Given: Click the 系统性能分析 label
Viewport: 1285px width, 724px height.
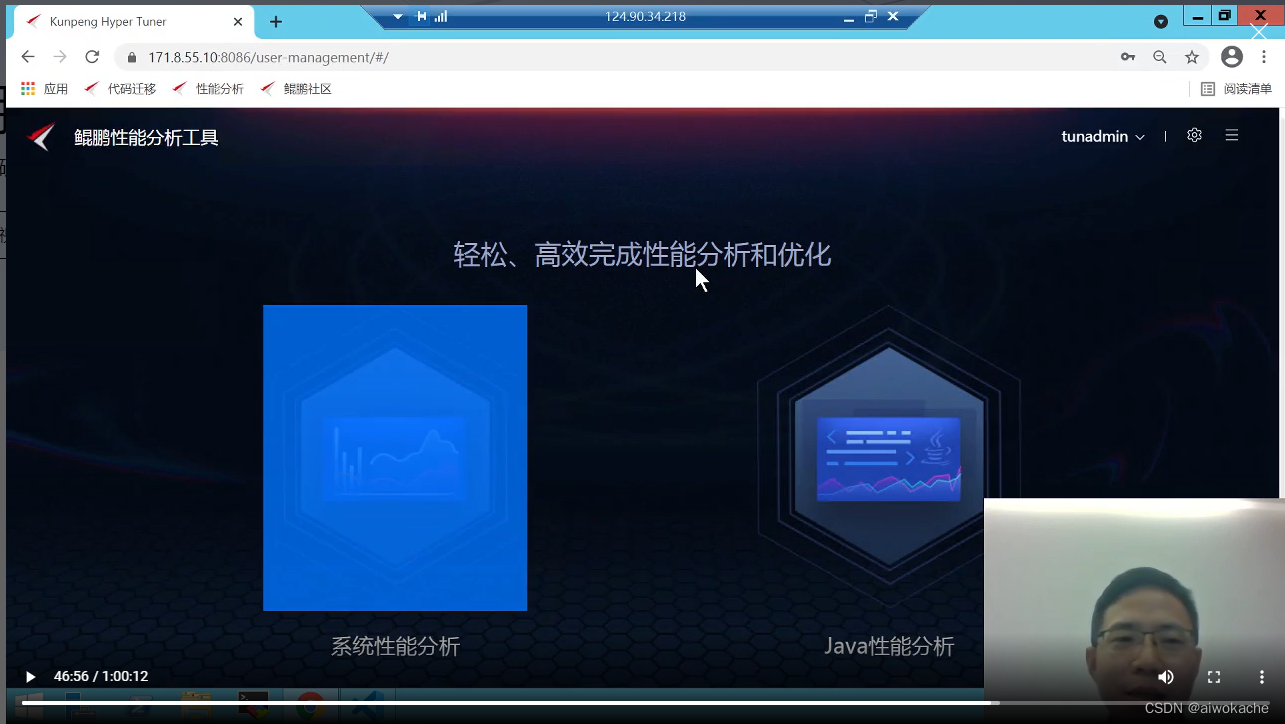Looking at the screenshot, I should pos(396,647).
